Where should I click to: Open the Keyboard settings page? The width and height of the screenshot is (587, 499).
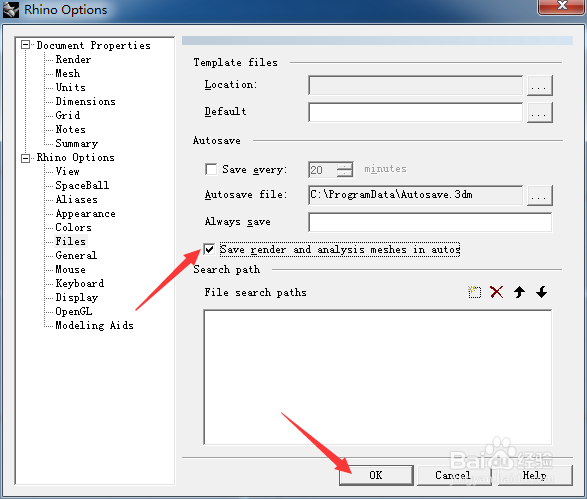pyautogui.click(x=80, y=283)
